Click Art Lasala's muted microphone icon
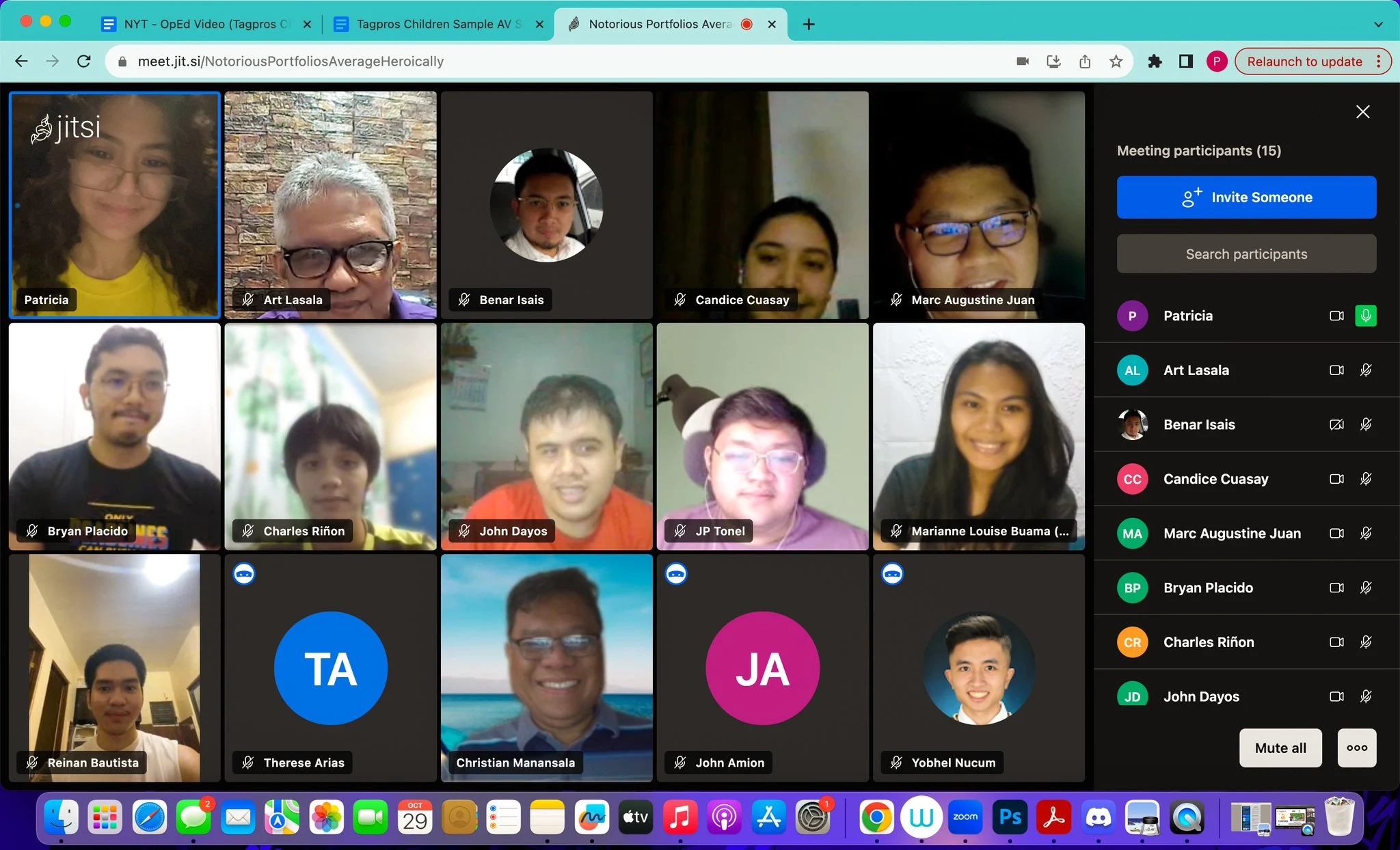 coord(1365,370)
